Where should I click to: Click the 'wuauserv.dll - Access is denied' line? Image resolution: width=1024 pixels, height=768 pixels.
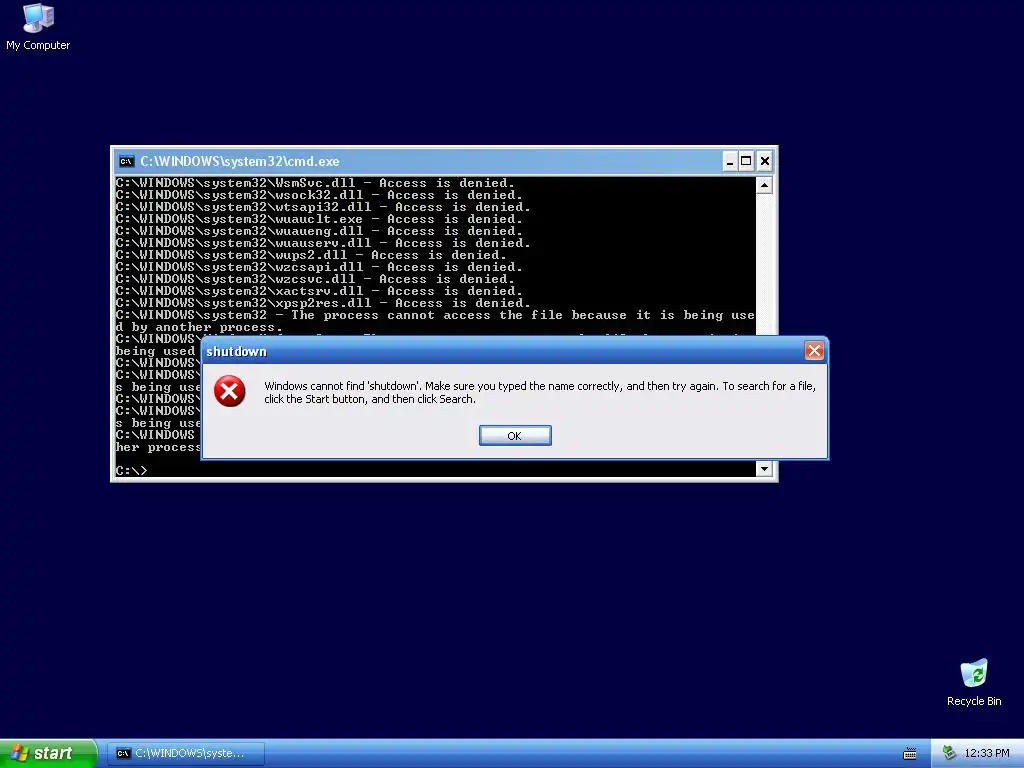point(323,243)
